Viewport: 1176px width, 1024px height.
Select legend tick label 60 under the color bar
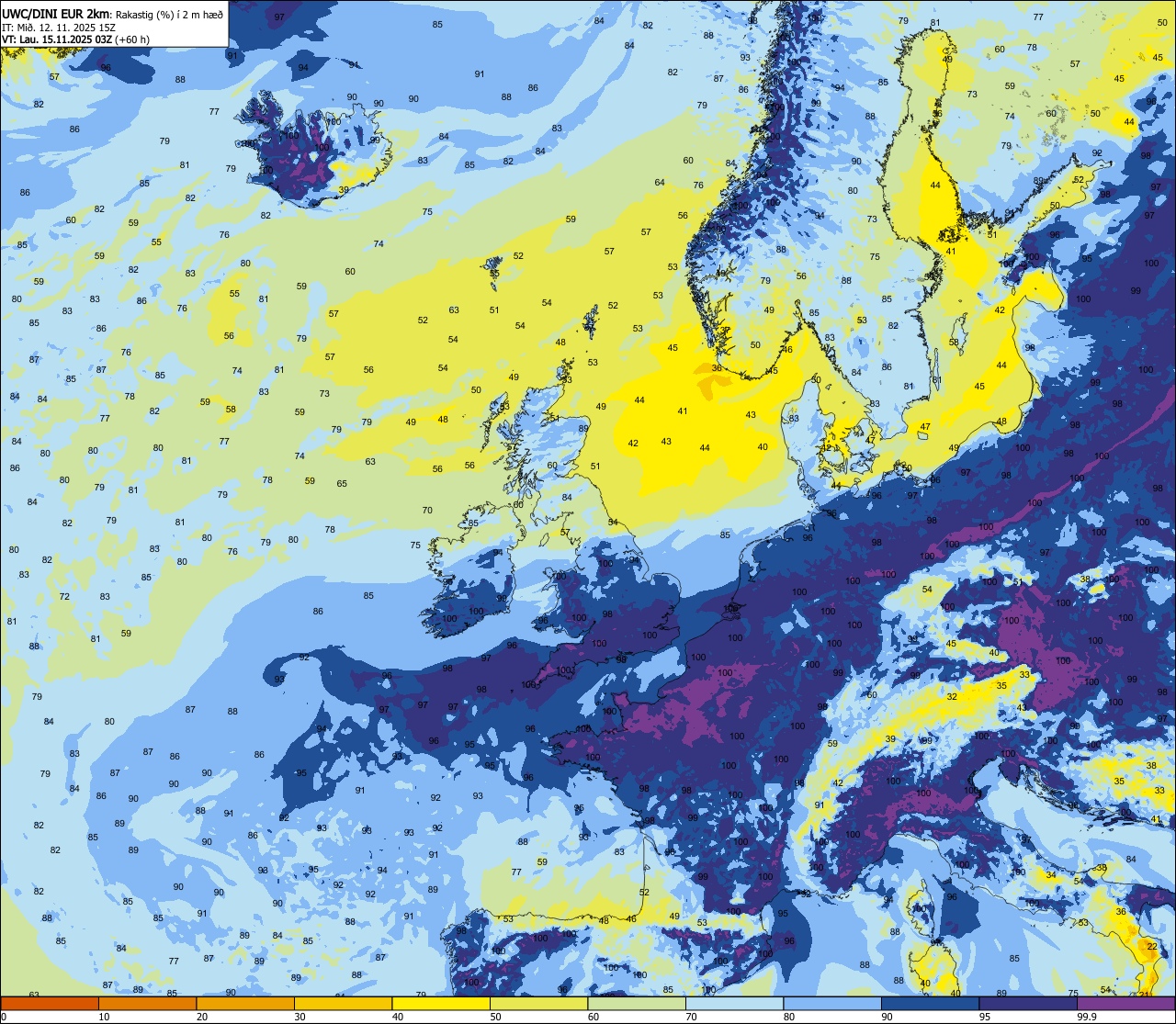pyautogui.click(x=593, y=1017)
